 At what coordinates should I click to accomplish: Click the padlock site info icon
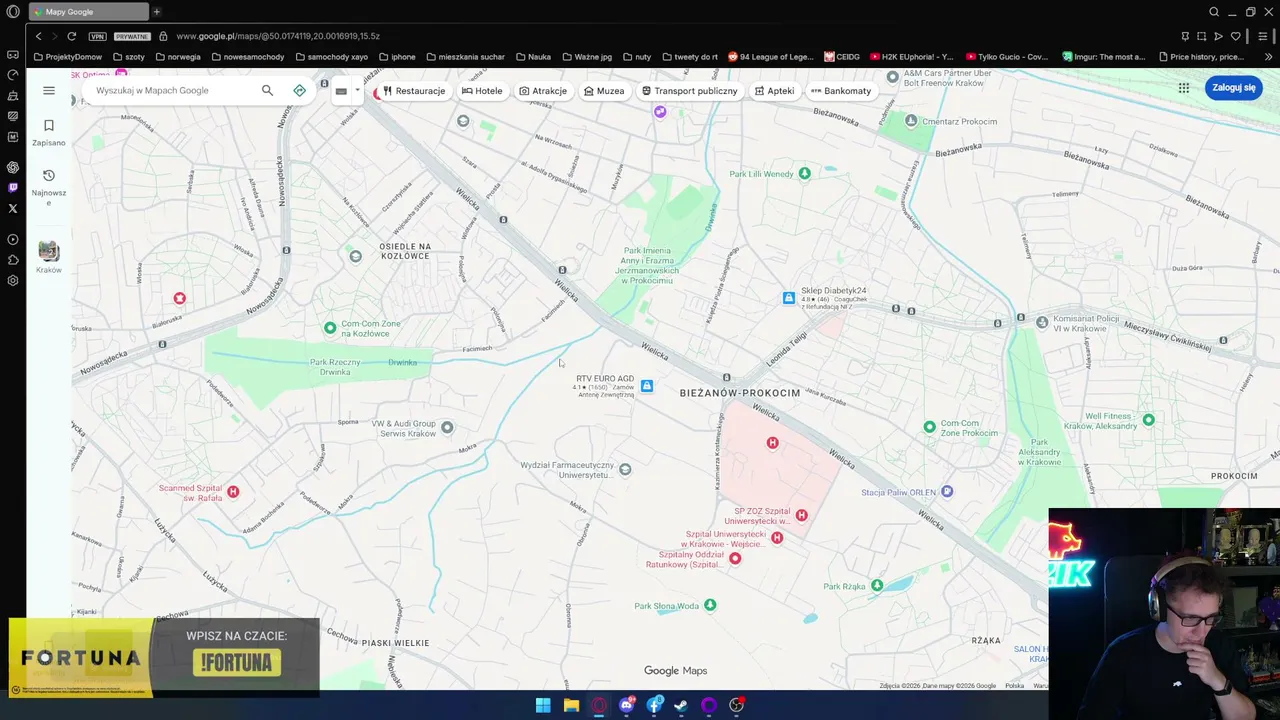point(163,36)
